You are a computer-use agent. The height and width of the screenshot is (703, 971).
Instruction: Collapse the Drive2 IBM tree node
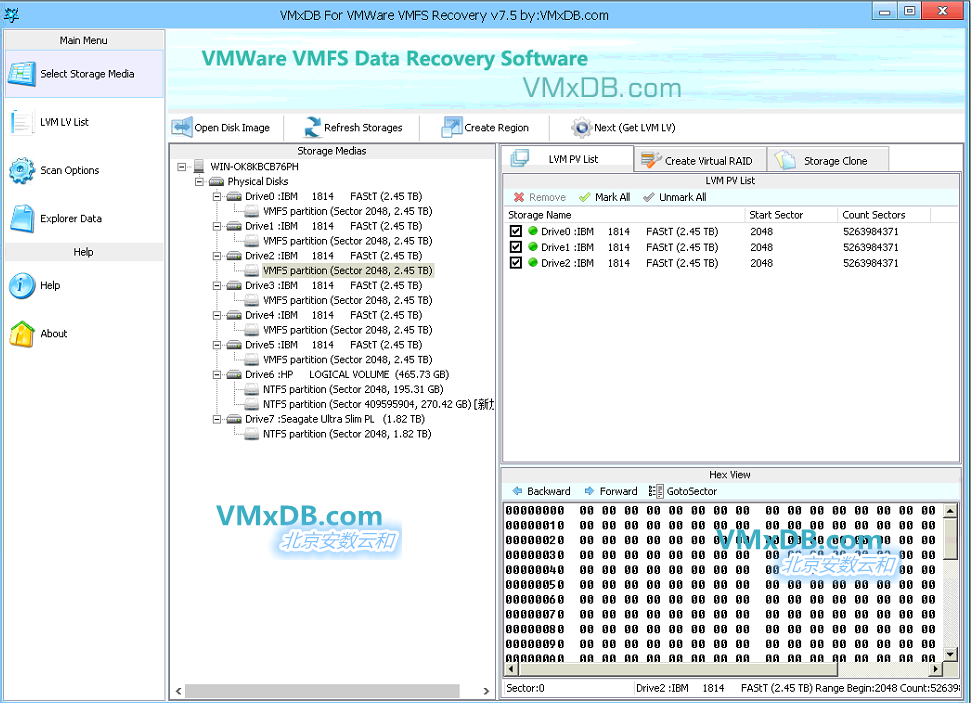click(x=217, y=256)
